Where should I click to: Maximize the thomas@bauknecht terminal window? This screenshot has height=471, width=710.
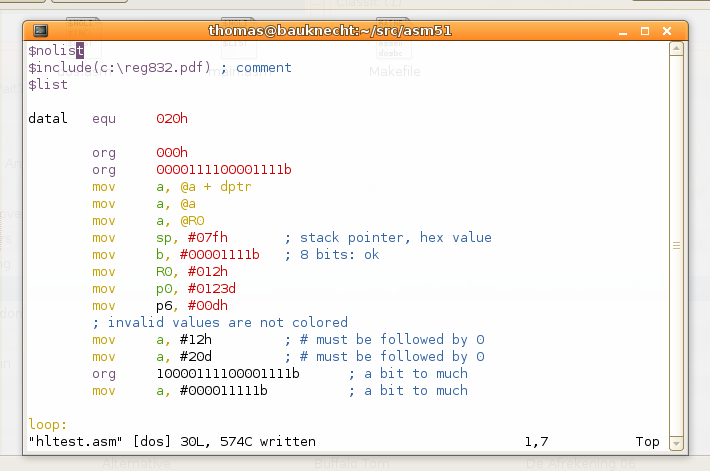pyautogui.click(x=645, y=31)
